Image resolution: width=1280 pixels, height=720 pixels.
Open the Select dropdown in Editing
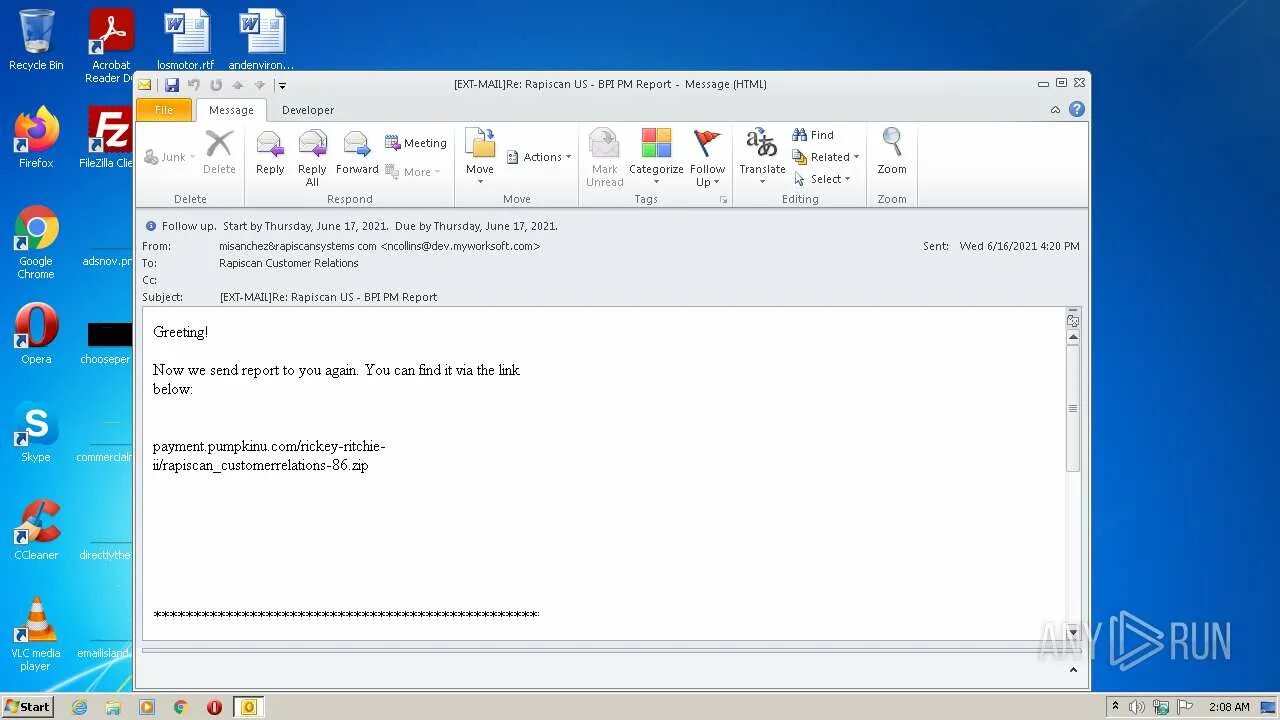tap(822, 179)
